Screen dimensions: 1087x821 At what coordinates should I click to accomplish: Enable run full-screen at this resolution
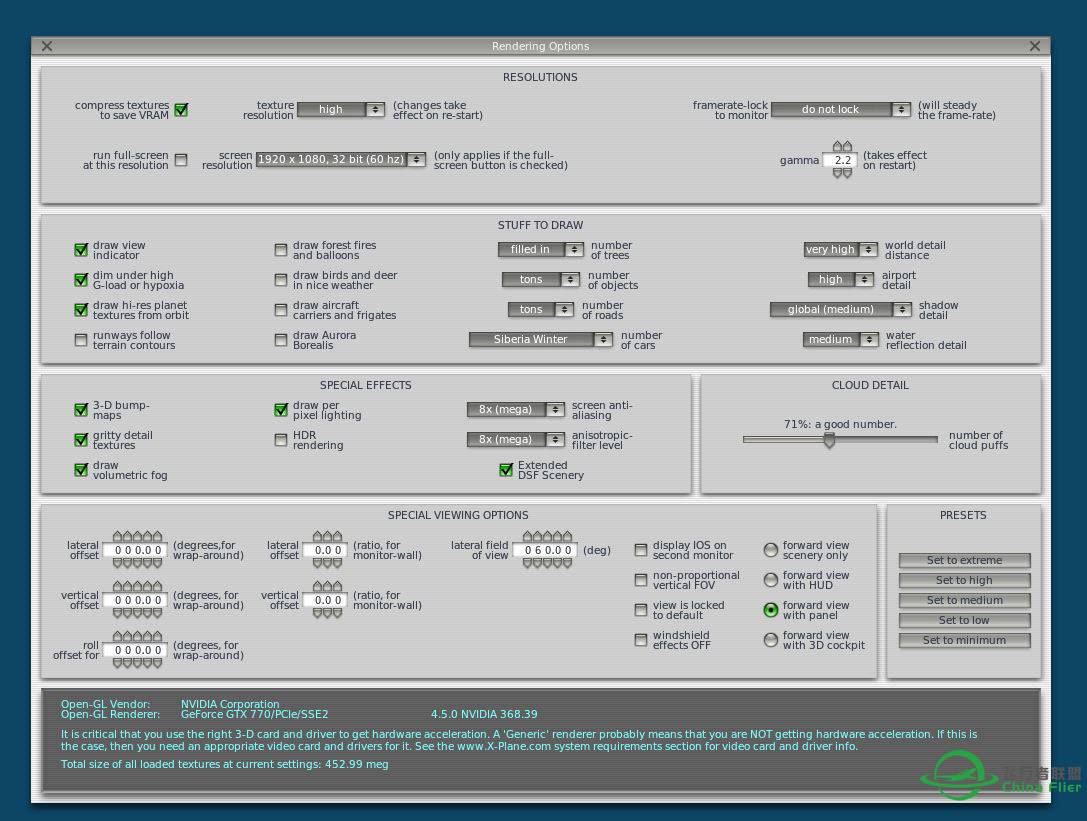[182, 160]
